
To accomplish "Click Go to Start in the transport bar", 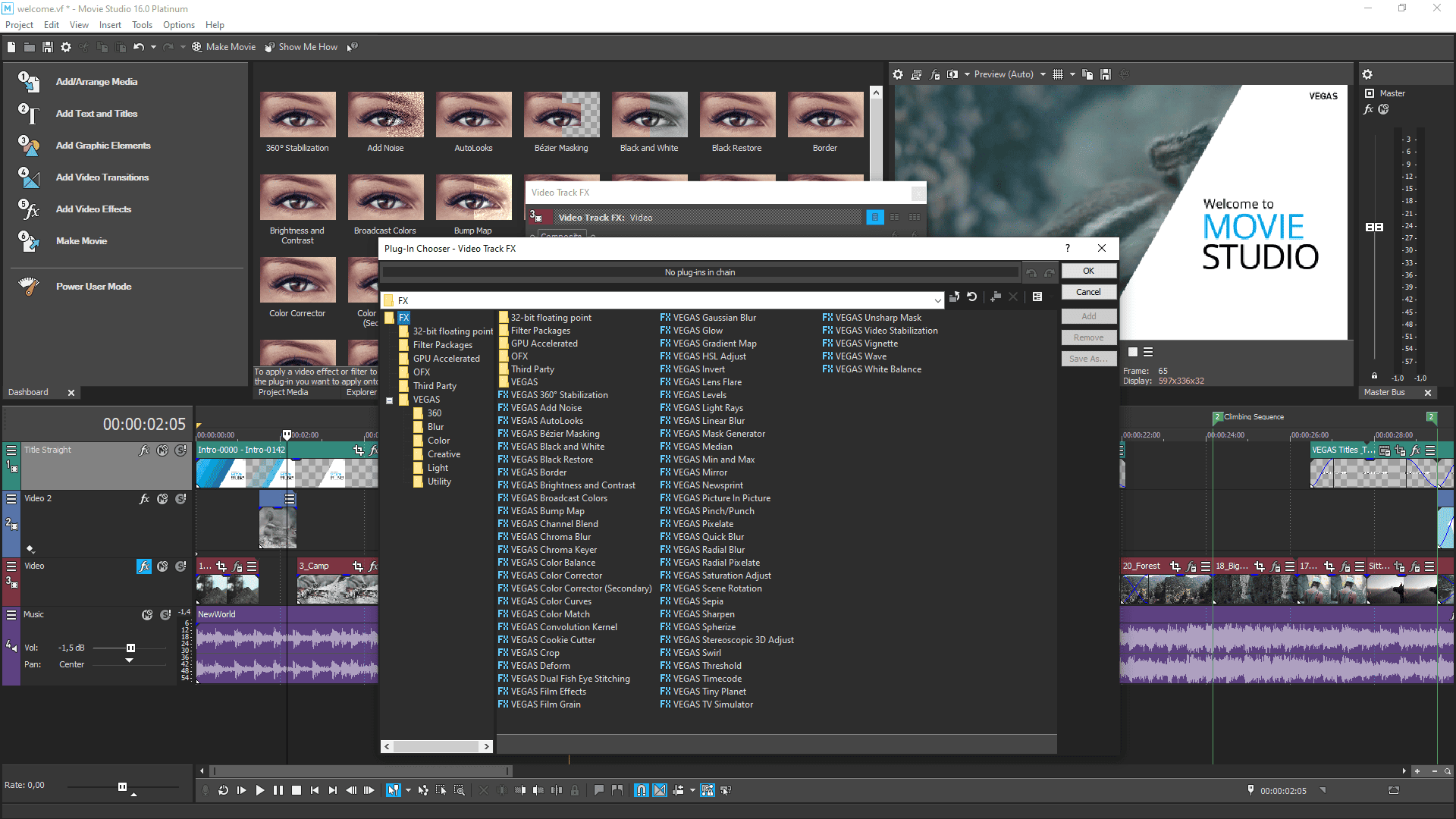I will [x=315, y=790].
